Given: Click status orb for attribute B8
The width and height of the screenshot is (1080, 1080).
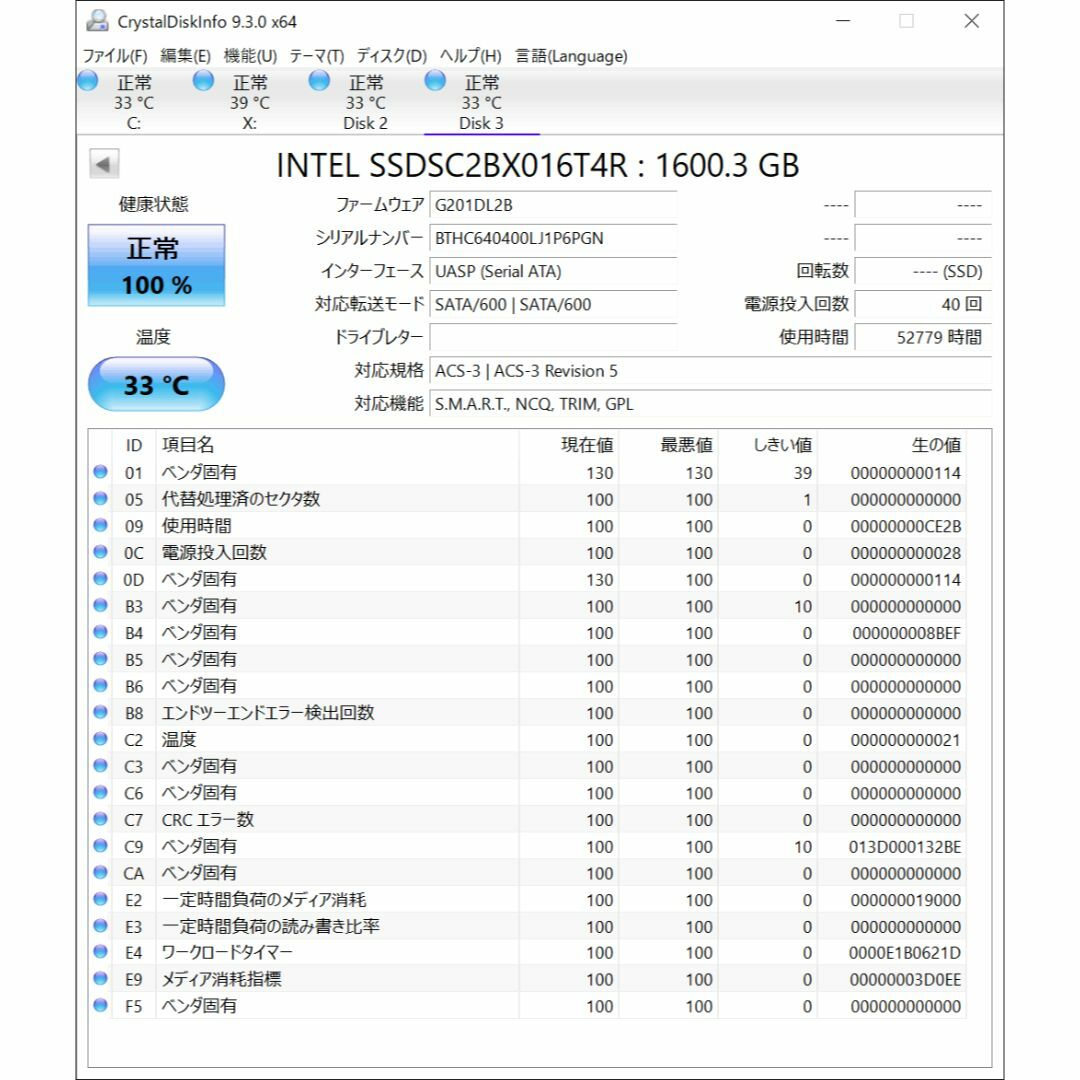Looking at the screenshot, I should click(101, 712).
